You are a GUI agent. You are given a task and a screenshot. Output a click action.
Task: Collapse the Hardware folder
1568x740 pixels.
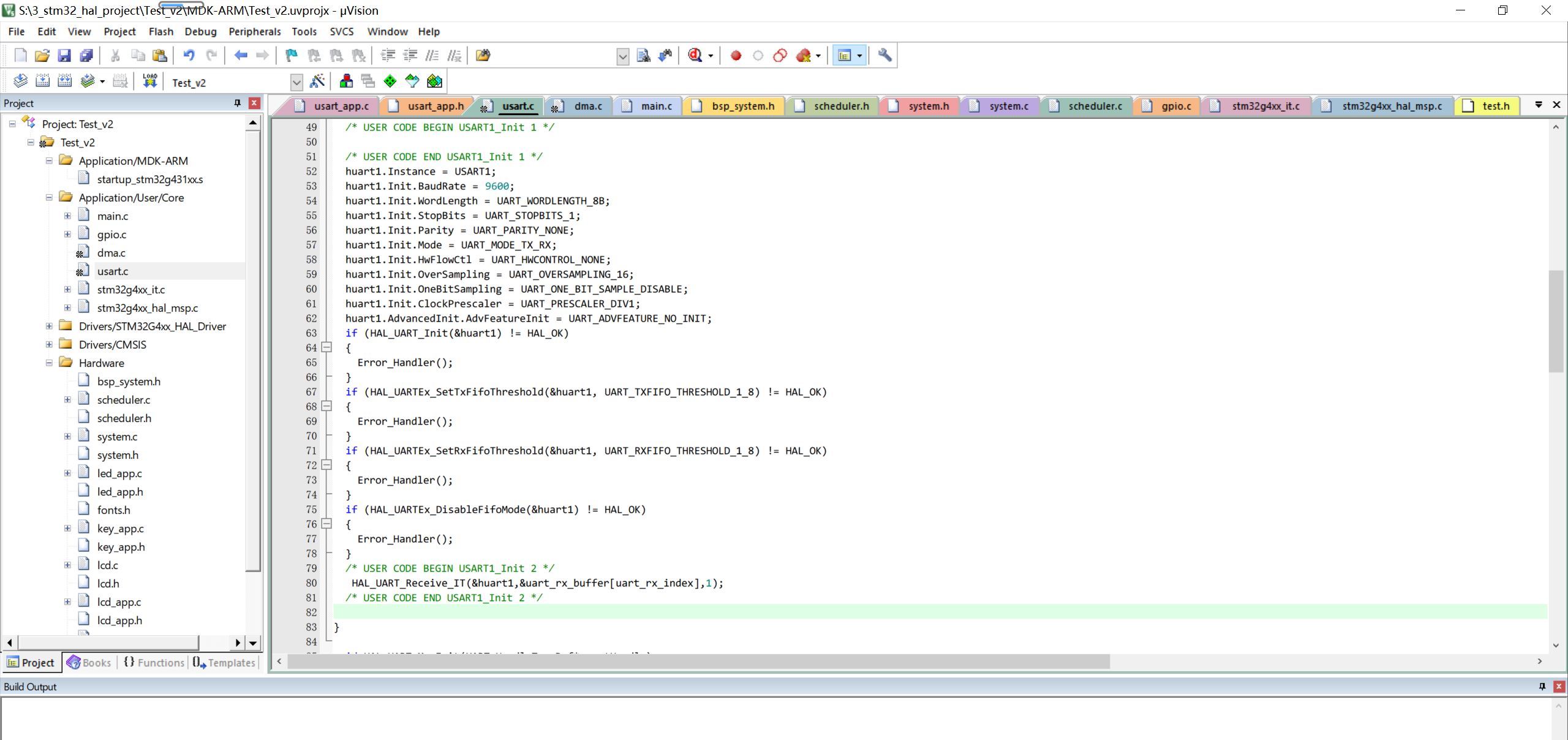(49, 363)
